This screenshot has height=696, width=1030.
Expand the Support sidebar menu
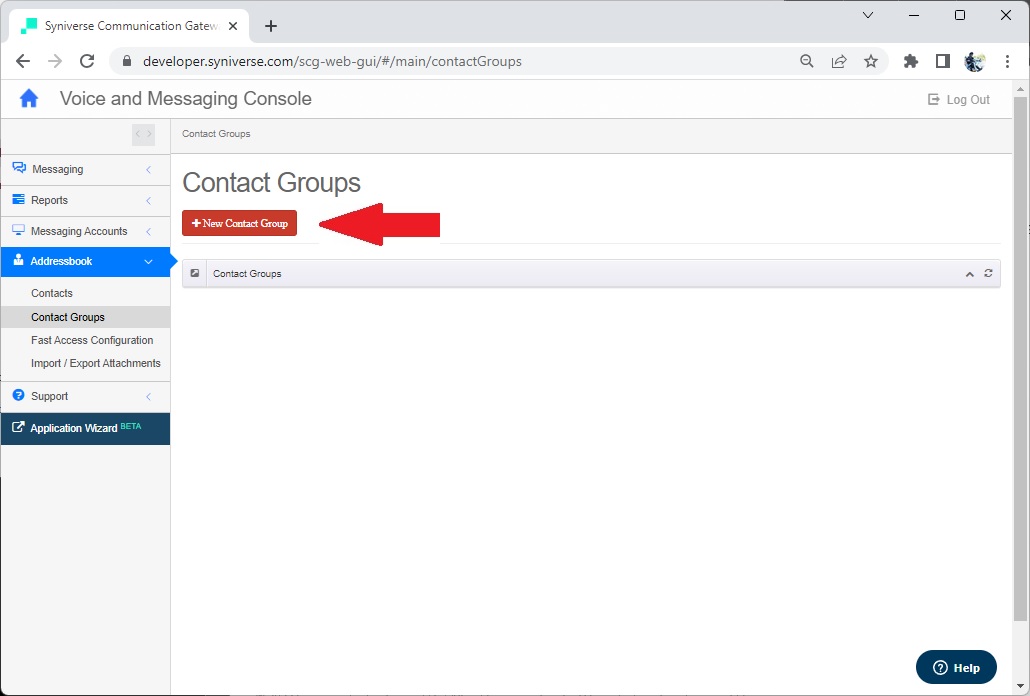85,397
